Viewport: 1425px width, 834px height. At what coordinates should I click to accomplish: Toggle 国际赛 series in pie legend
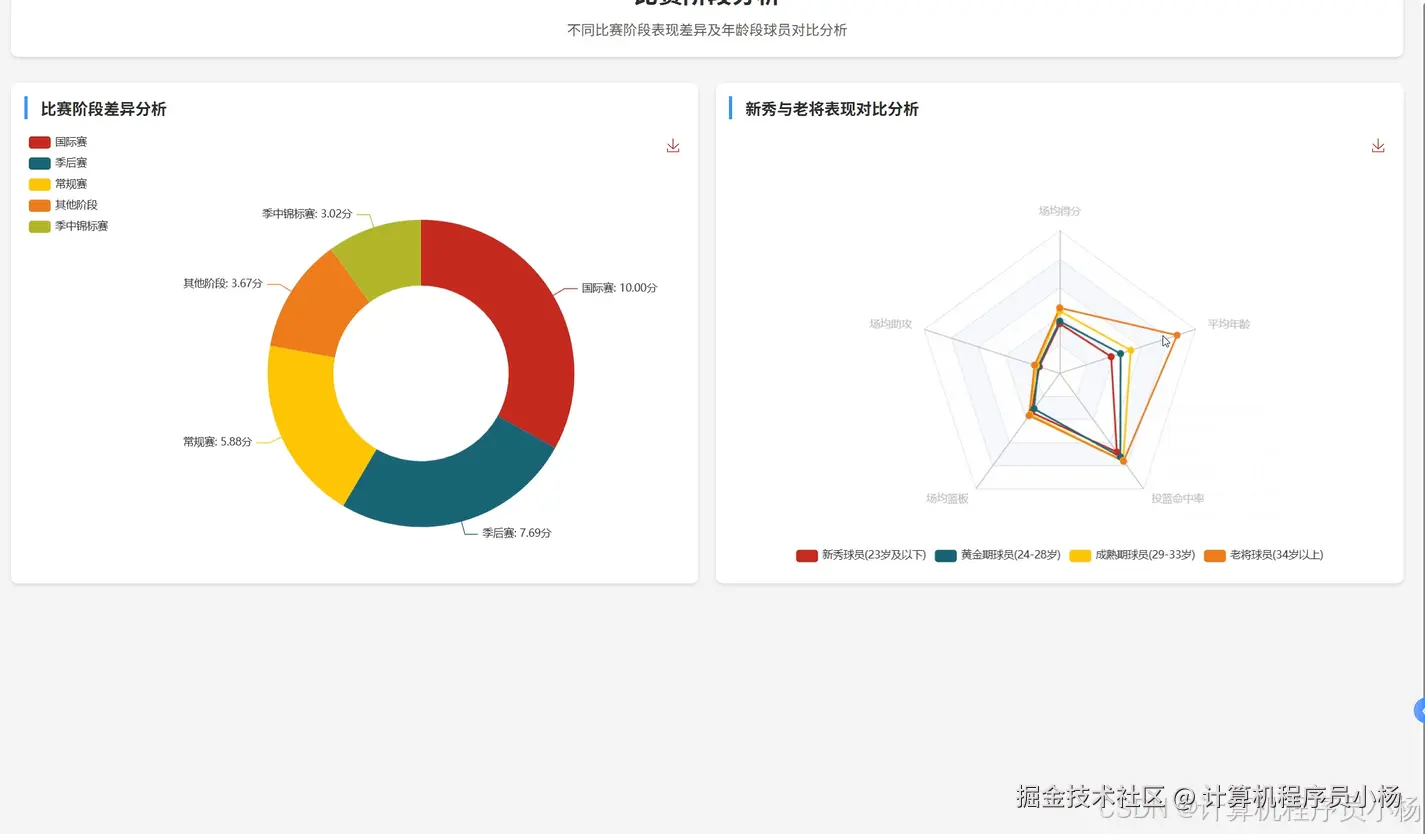tap(58, 142)
